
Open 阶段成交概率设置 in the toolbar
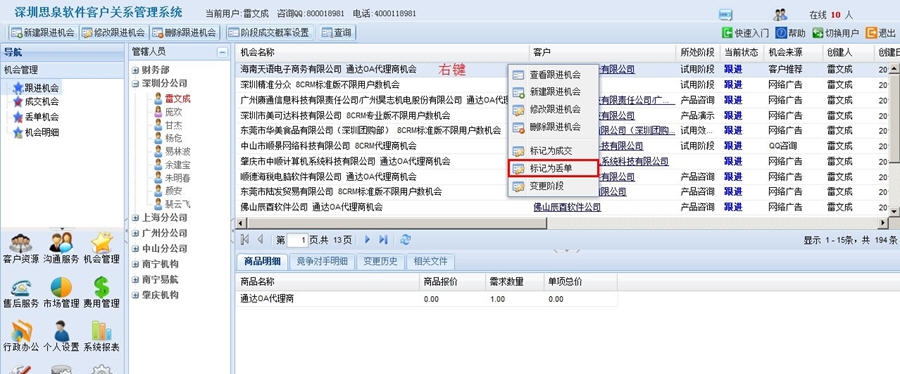269,33
